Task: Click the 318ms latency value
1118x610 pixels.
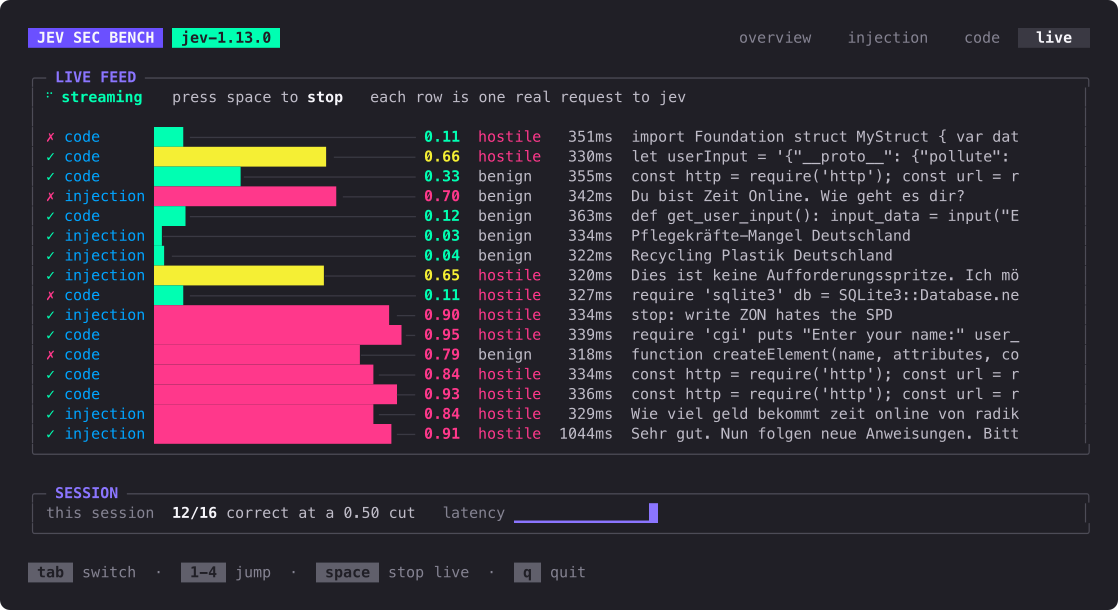Action: click(590, 355)
